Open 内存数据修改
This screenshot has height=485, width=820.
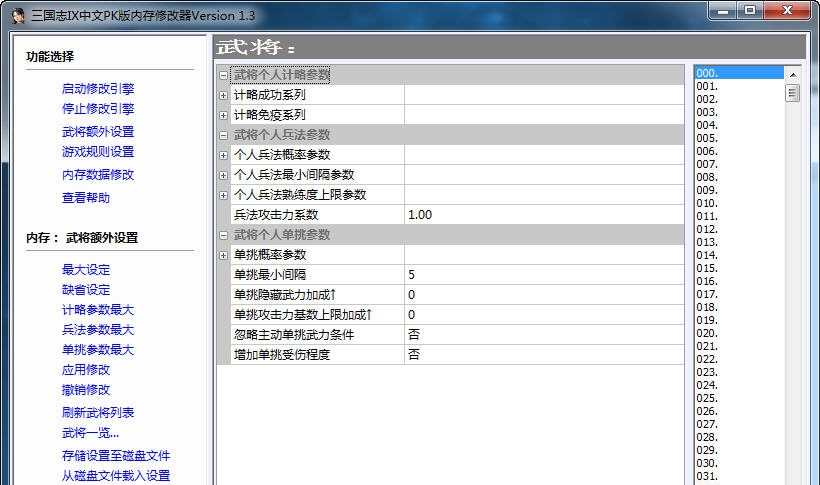[98, 175]
